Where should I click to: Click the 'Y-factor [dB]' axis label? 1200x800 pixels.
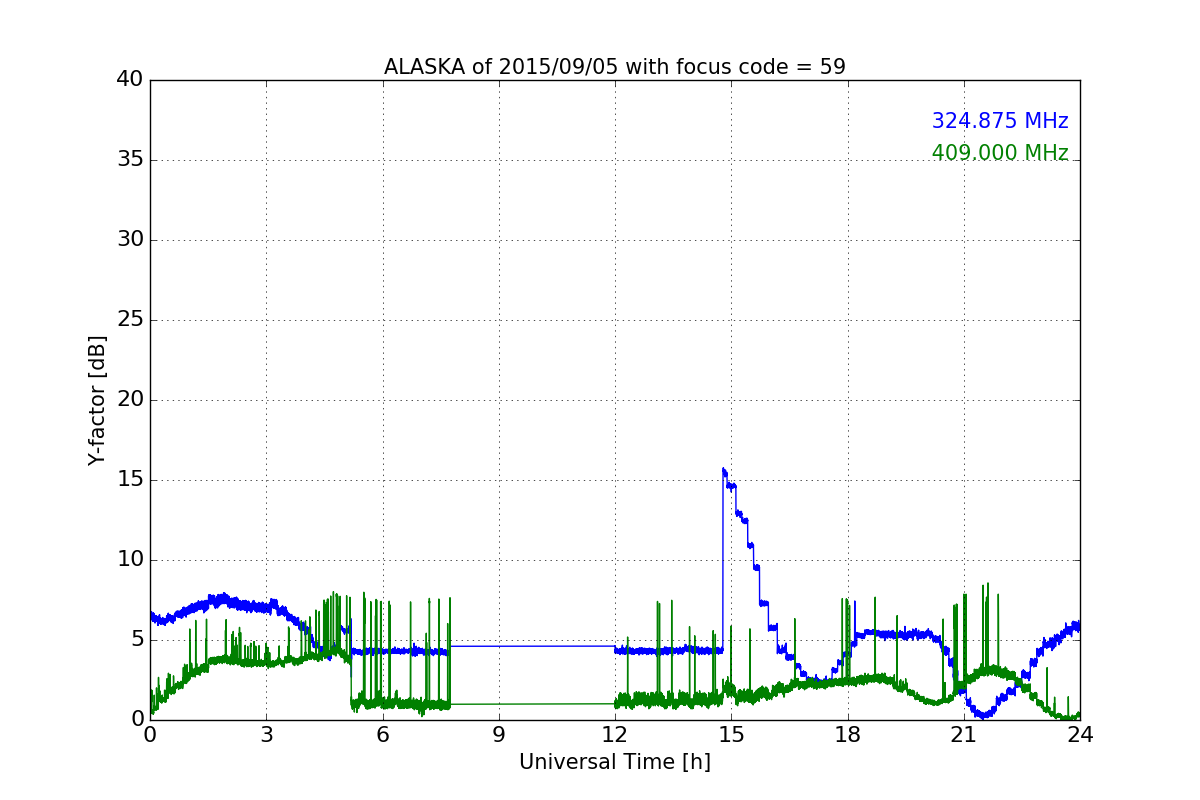(97, 400)
